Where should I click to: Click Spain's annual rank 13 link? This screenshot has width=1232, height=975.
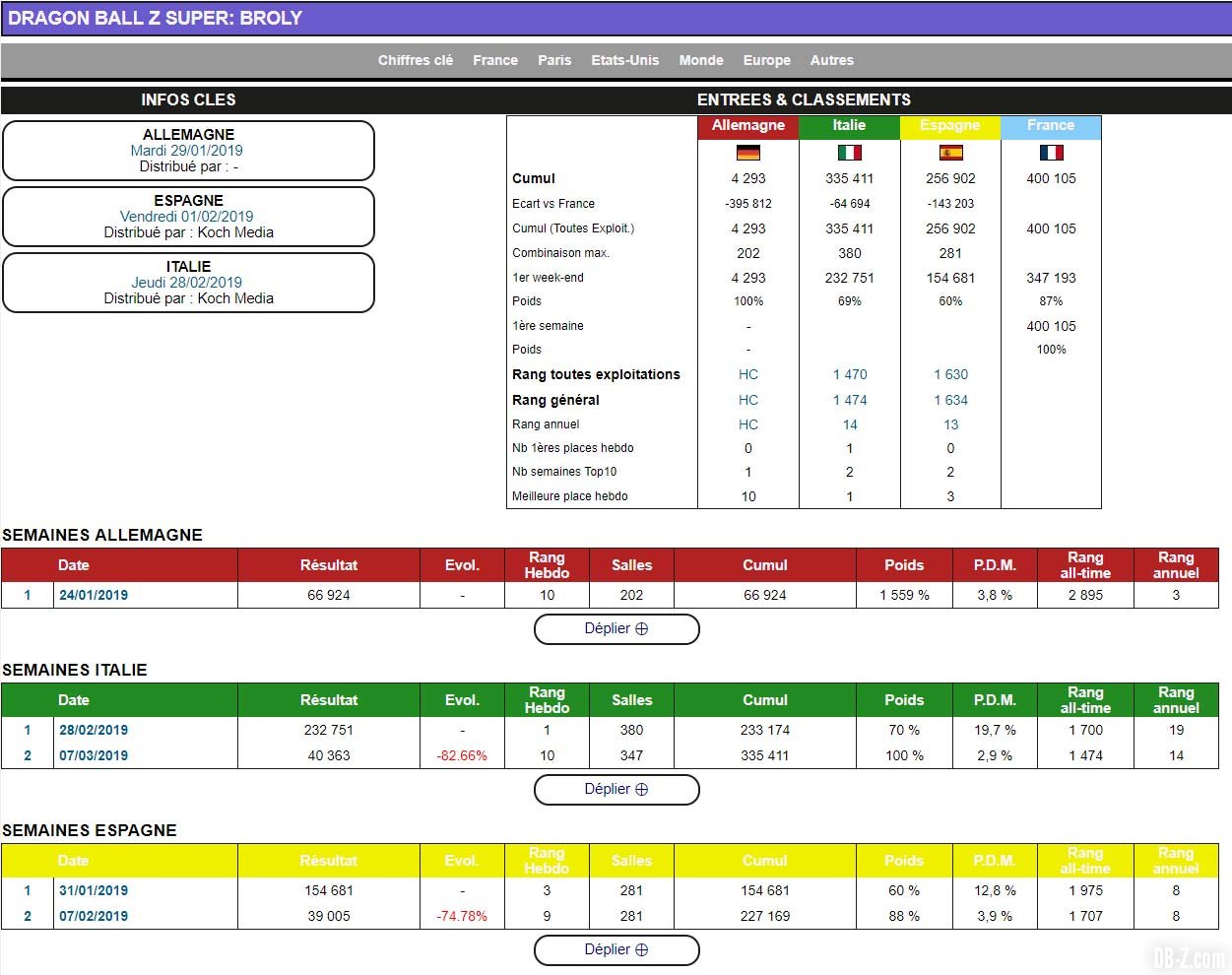coord(950,424)
